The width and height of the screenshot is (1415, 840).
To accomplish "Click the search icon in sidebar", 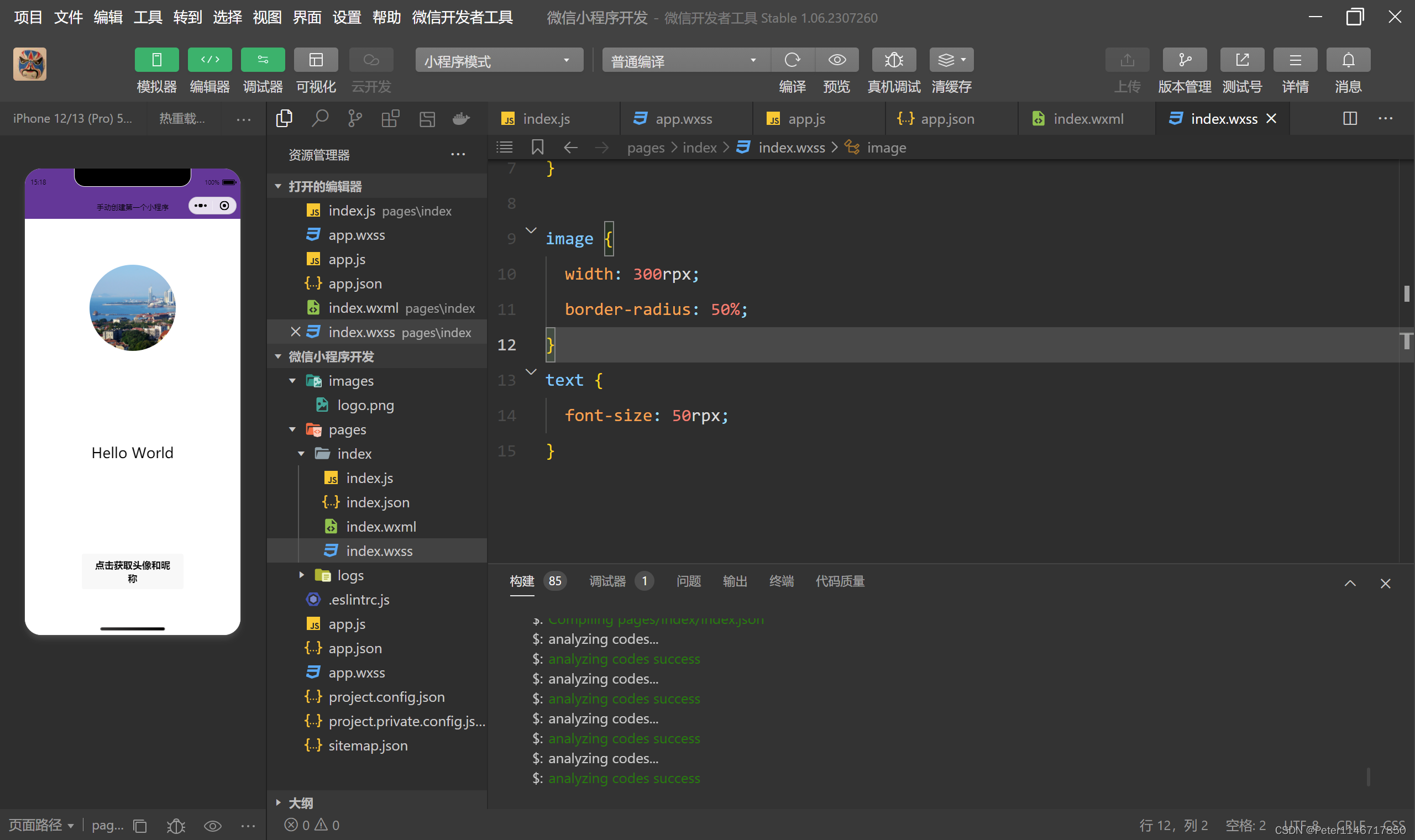I will [320, 118].
